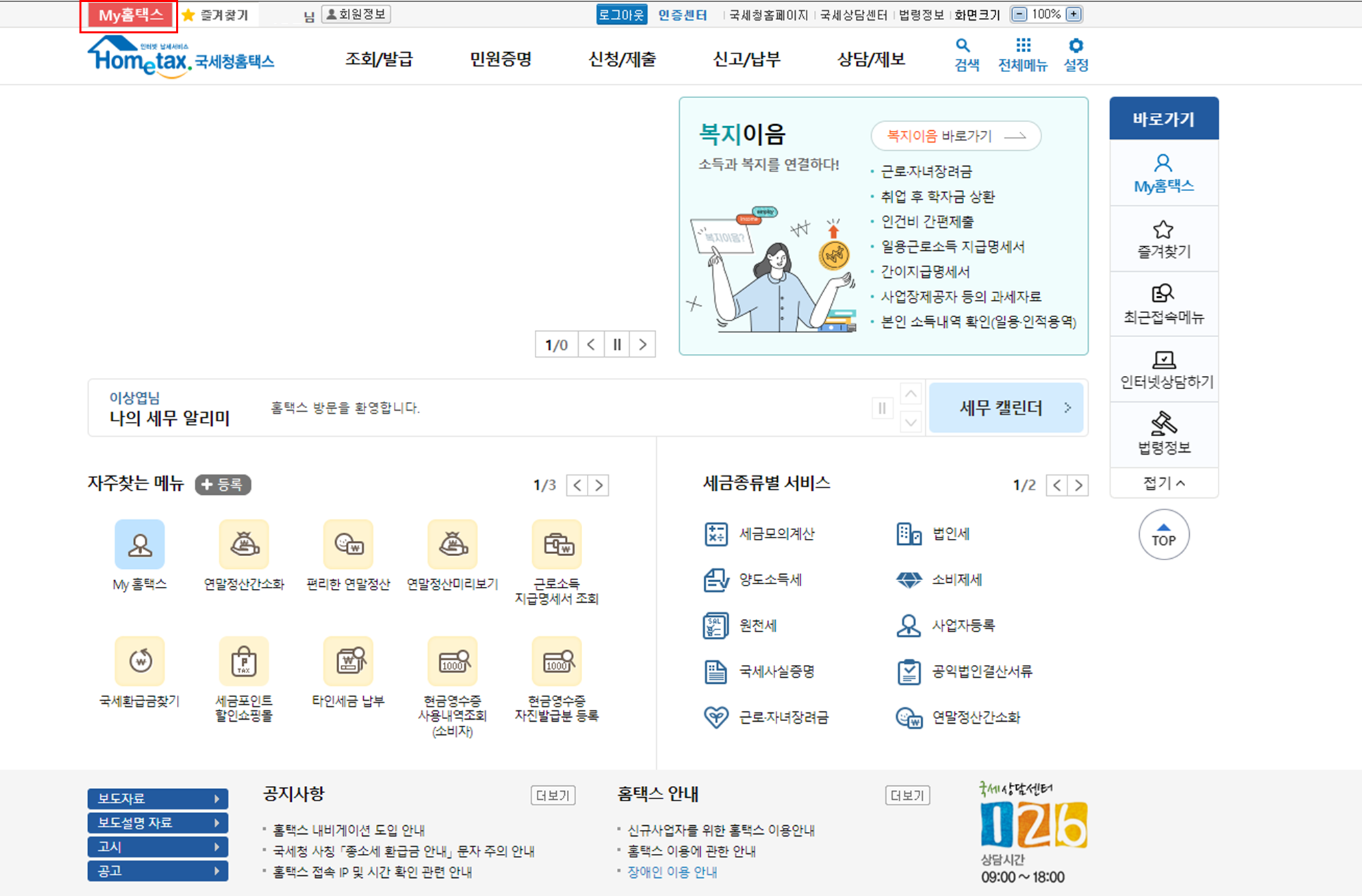1362x896 pixels.
Task: Collapse the 바로가기 panel with 접기
Action: click(x=1164, y=483)
